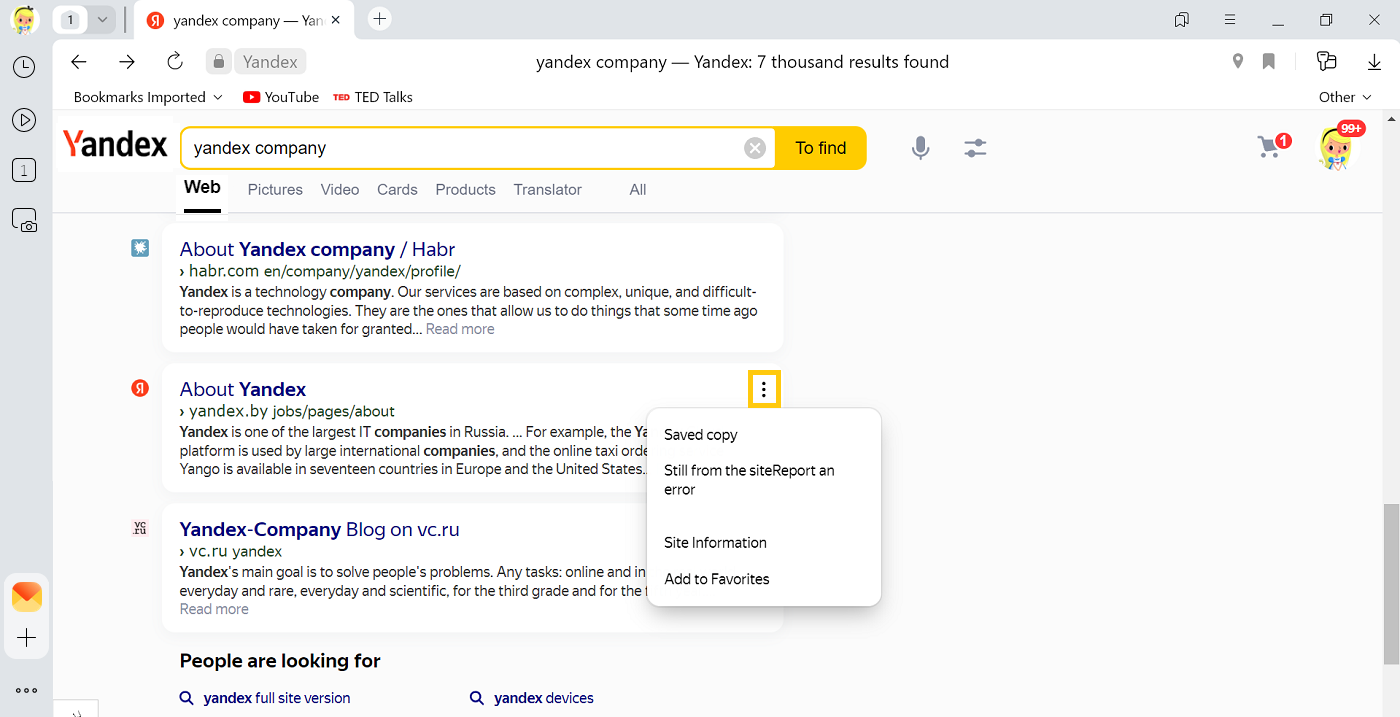The image size is (1400, 717).
Task: Expand the Bookmarks Imported folder
Action: click(147, 97)
